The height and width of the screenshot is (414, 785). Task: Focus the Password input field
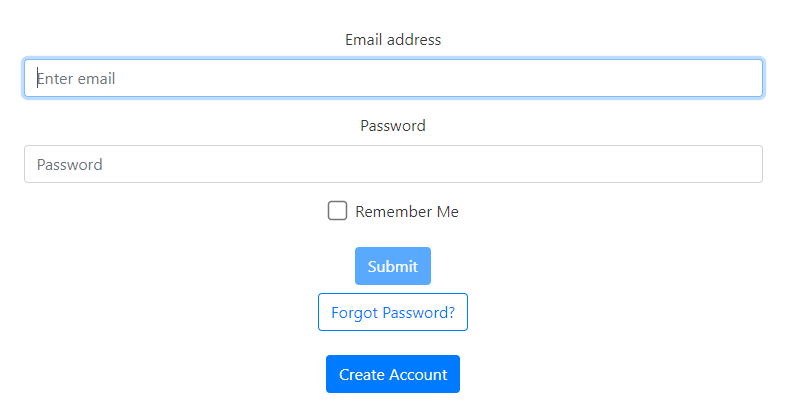pyautogui.click(x=393, y=164)
